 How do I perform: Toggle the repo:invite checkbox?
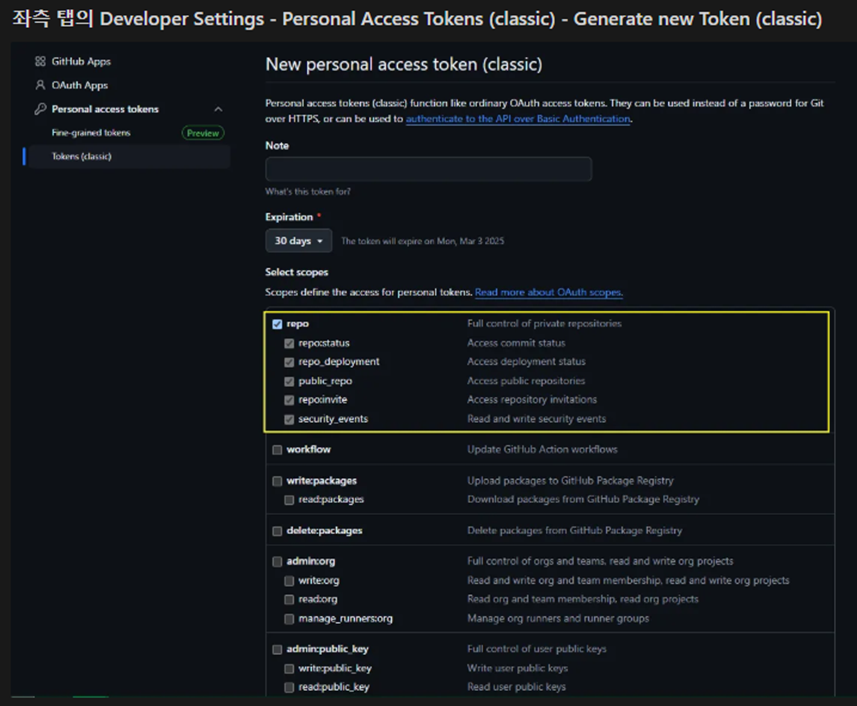point(289,400)
